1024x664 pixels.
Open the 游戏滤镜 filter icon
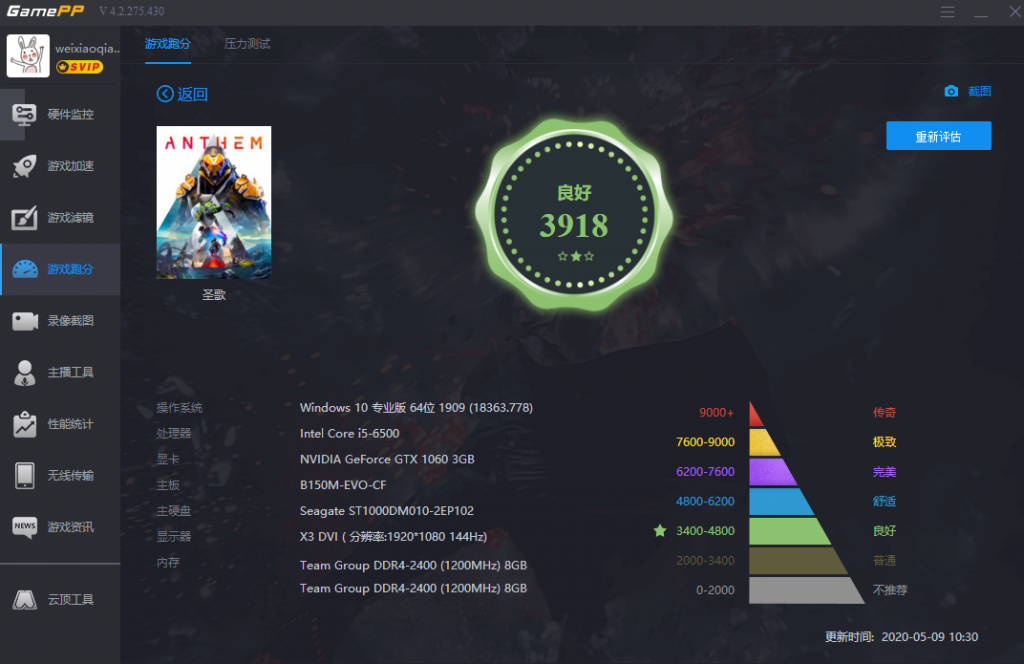point(24,217)
